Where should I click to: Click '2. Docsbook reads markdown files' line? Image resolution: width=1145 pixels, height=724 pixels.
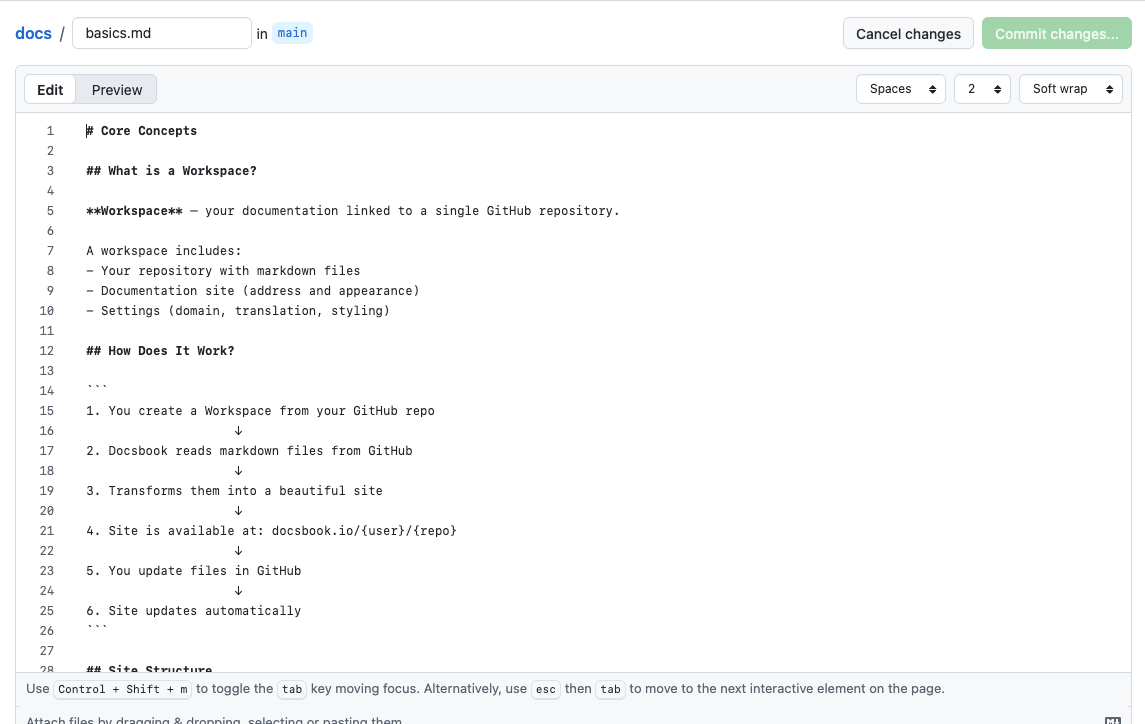coord(249,451)
